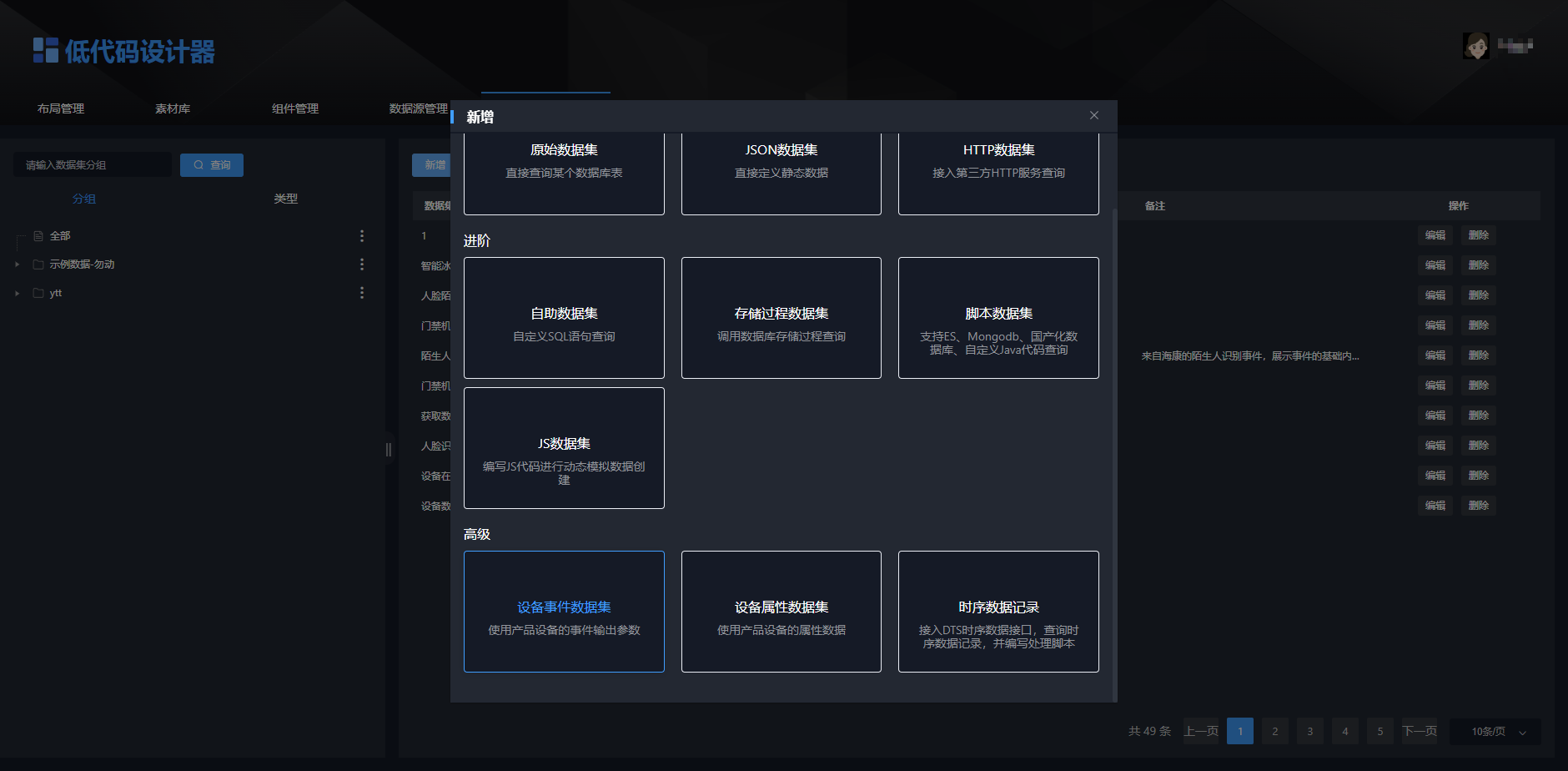Close the 新增 dialog
This screenshot has height=771, width=1568.
(x=1094, y=115)
